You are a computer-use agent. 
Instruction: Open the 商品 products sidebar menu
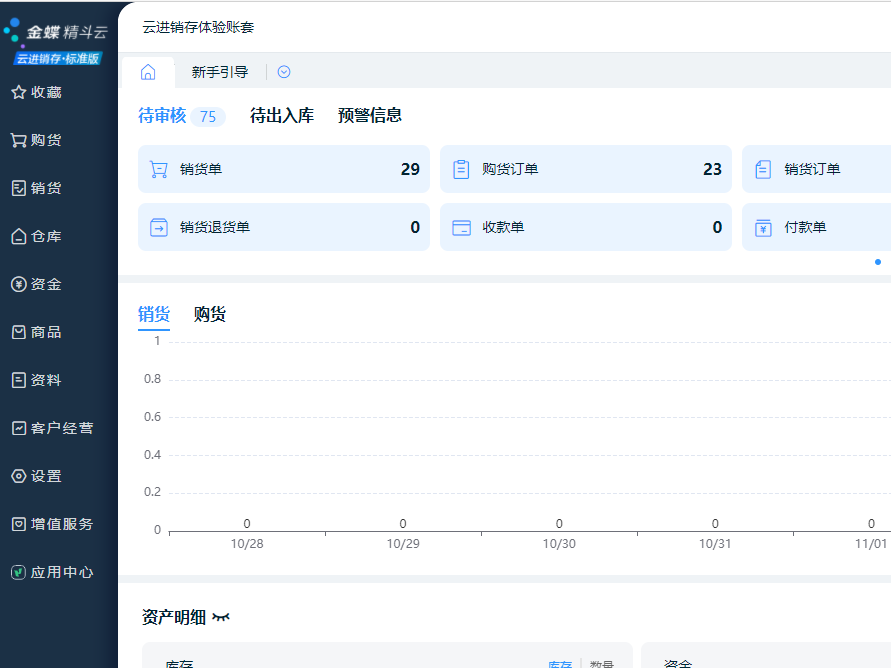pos(37,332)
